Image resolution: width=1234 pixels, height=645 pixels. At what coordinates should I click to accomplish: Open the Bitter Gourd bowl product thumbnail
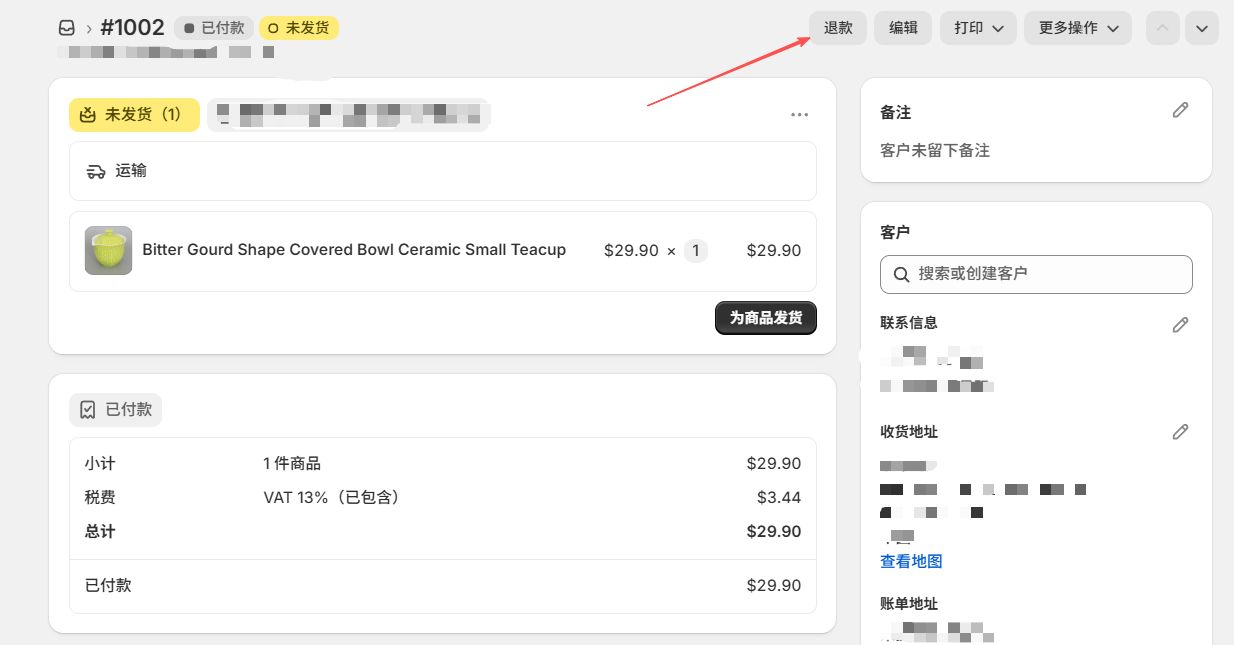pos(108,250)
